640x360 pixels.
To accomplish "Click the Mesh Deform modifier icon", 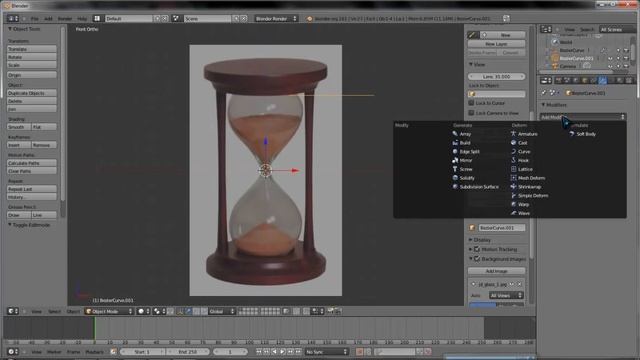I will [513, 178].
